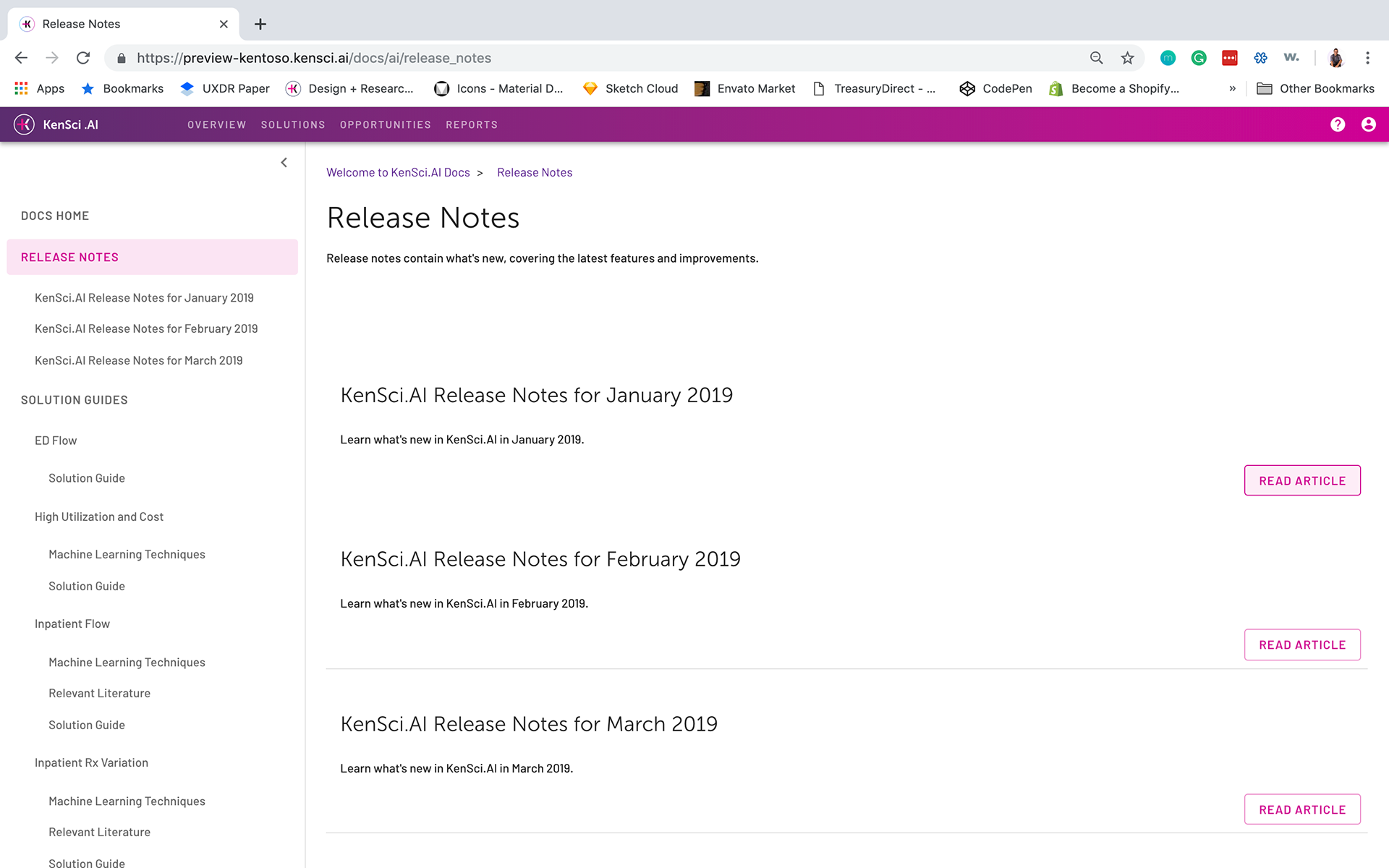This screenshot has width=1389, height=868.
Task: Open the Grammarly extension icon
Action: 1199,58
